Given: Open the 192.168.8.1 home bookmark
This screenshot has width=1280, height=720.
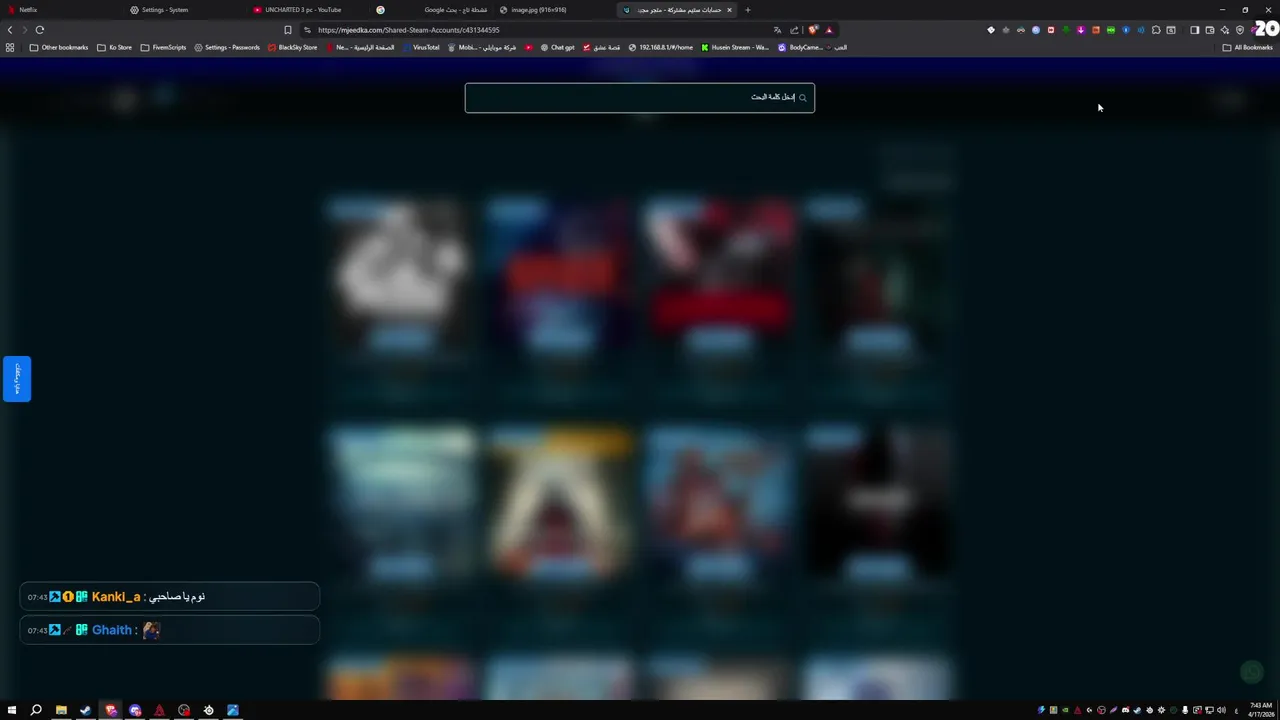Looking at the screenshot, I should (x=661, y=47).
